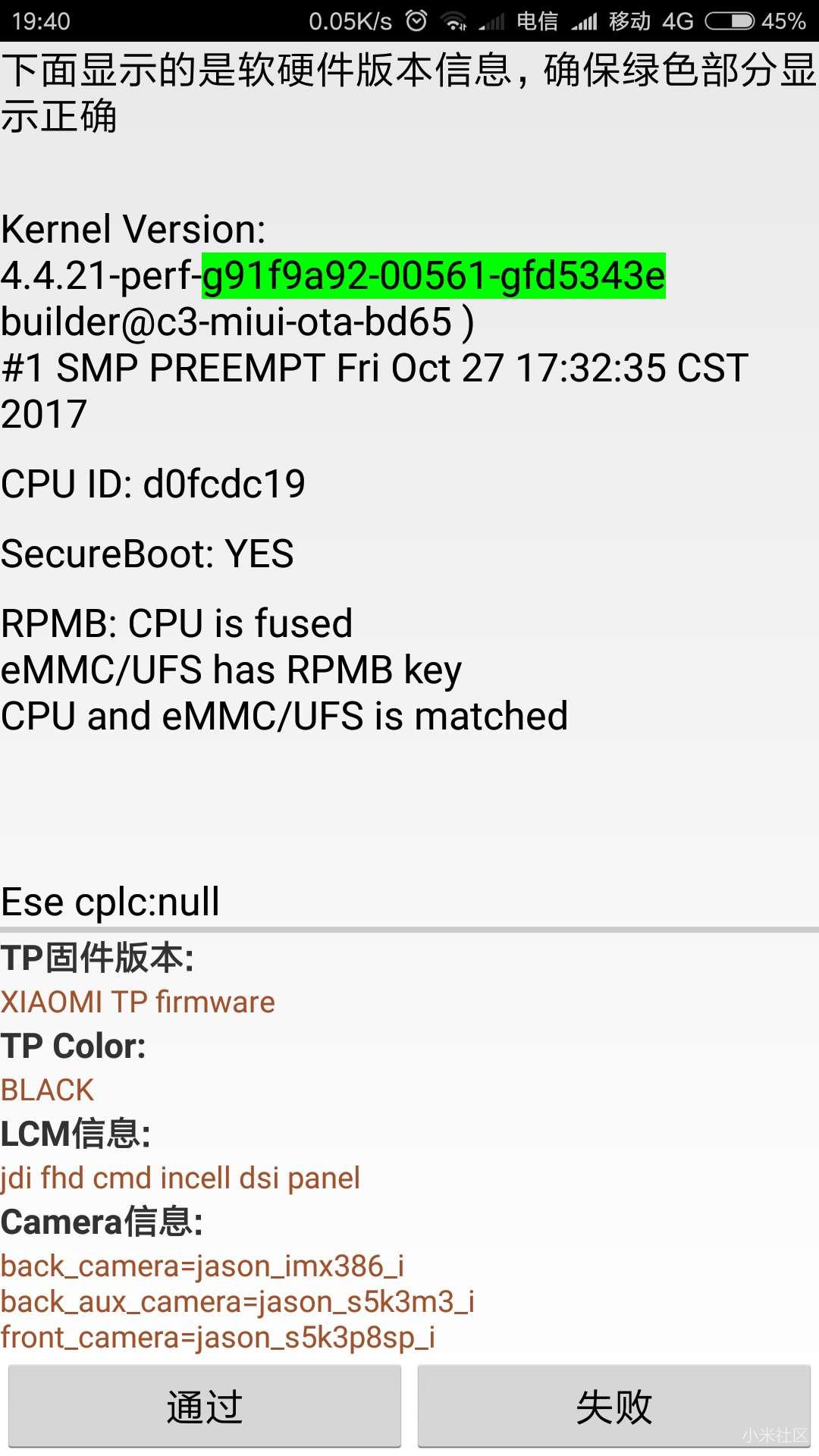Tap the BLACK TP color value
The width and height of the screenshot is (819, 1456).
click(x=47, y=1090)
